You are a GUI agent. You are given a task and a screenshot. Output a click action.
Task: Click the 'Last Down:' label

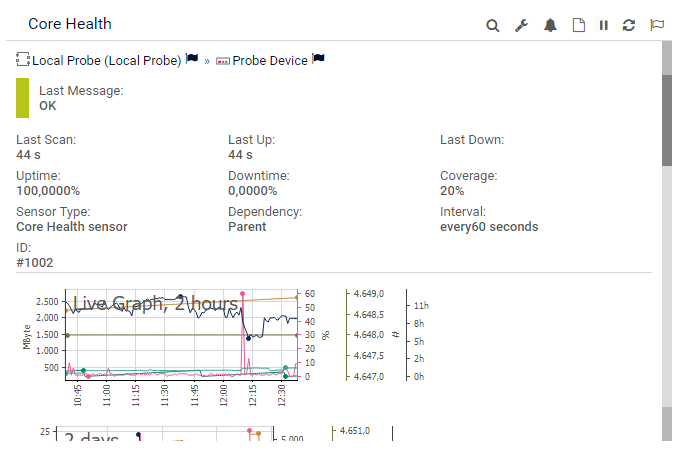(x=472, y=140)
